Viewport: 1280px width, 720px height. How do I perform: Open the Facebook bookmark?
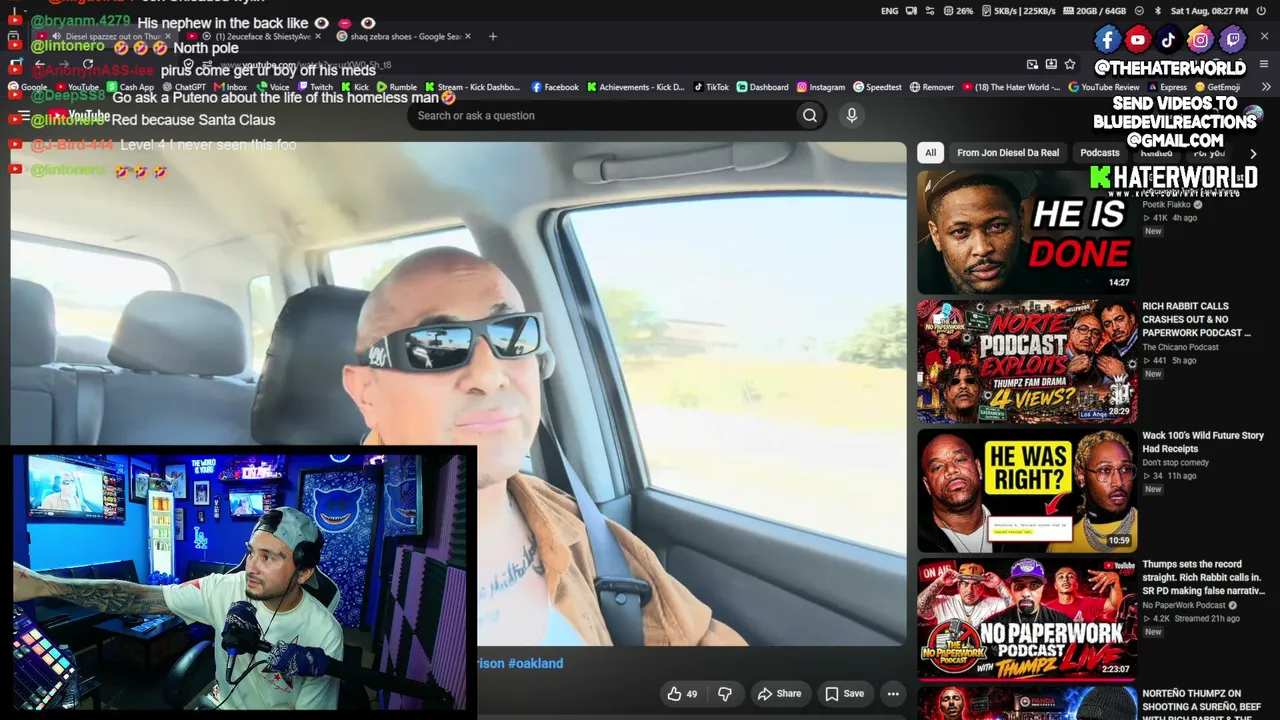555,87
